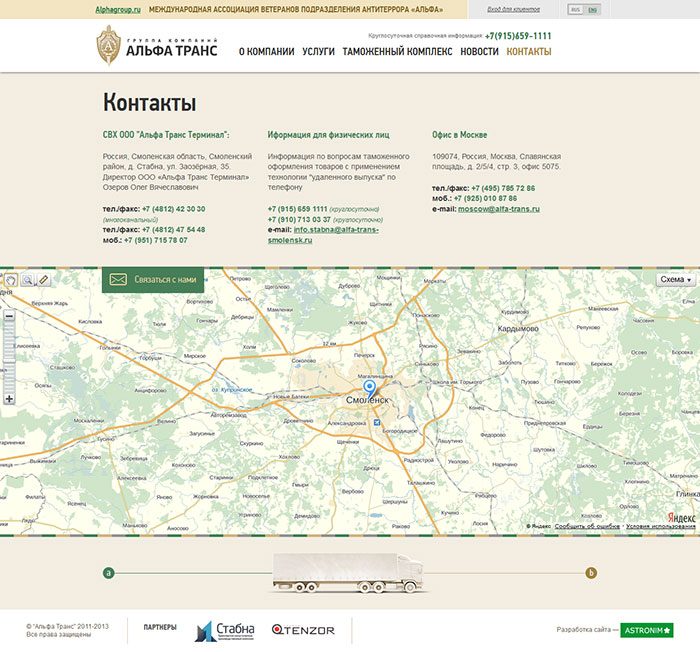Click the map zoom out minus button

[x=9, y=315]
